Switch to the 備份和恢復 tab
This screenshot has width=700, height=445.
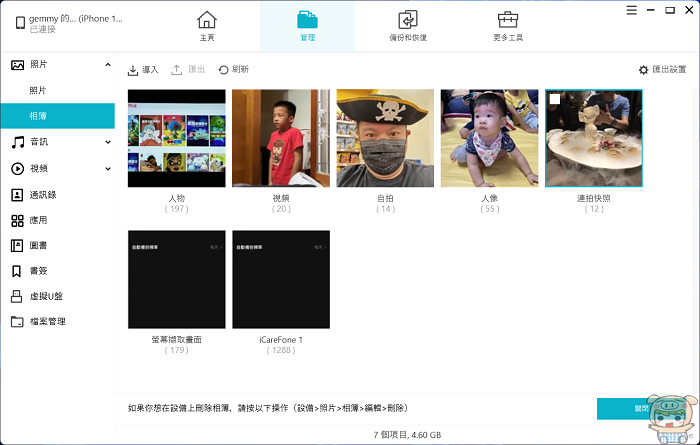(x=407, y=26)
